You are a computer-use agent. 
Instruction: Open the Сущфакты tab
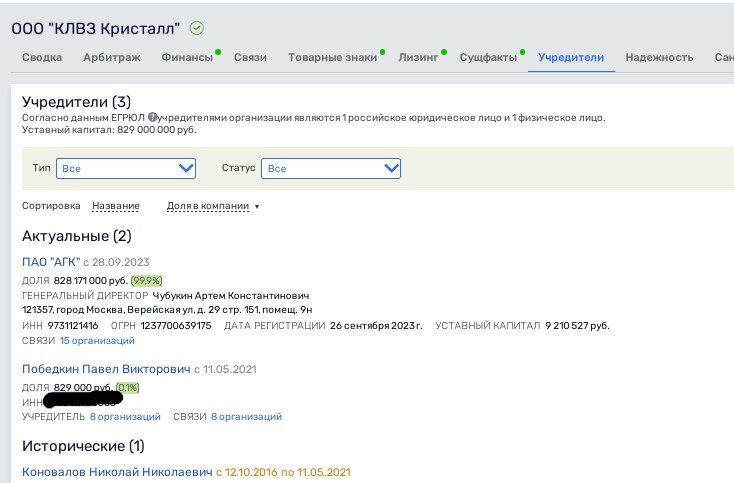click(488, 57)
